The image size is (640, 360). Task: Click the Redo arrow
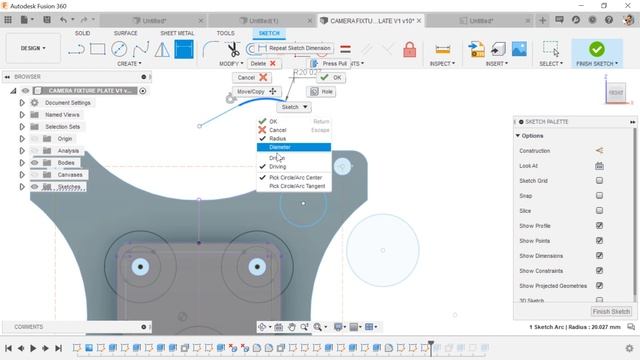(x=84, y=20)
